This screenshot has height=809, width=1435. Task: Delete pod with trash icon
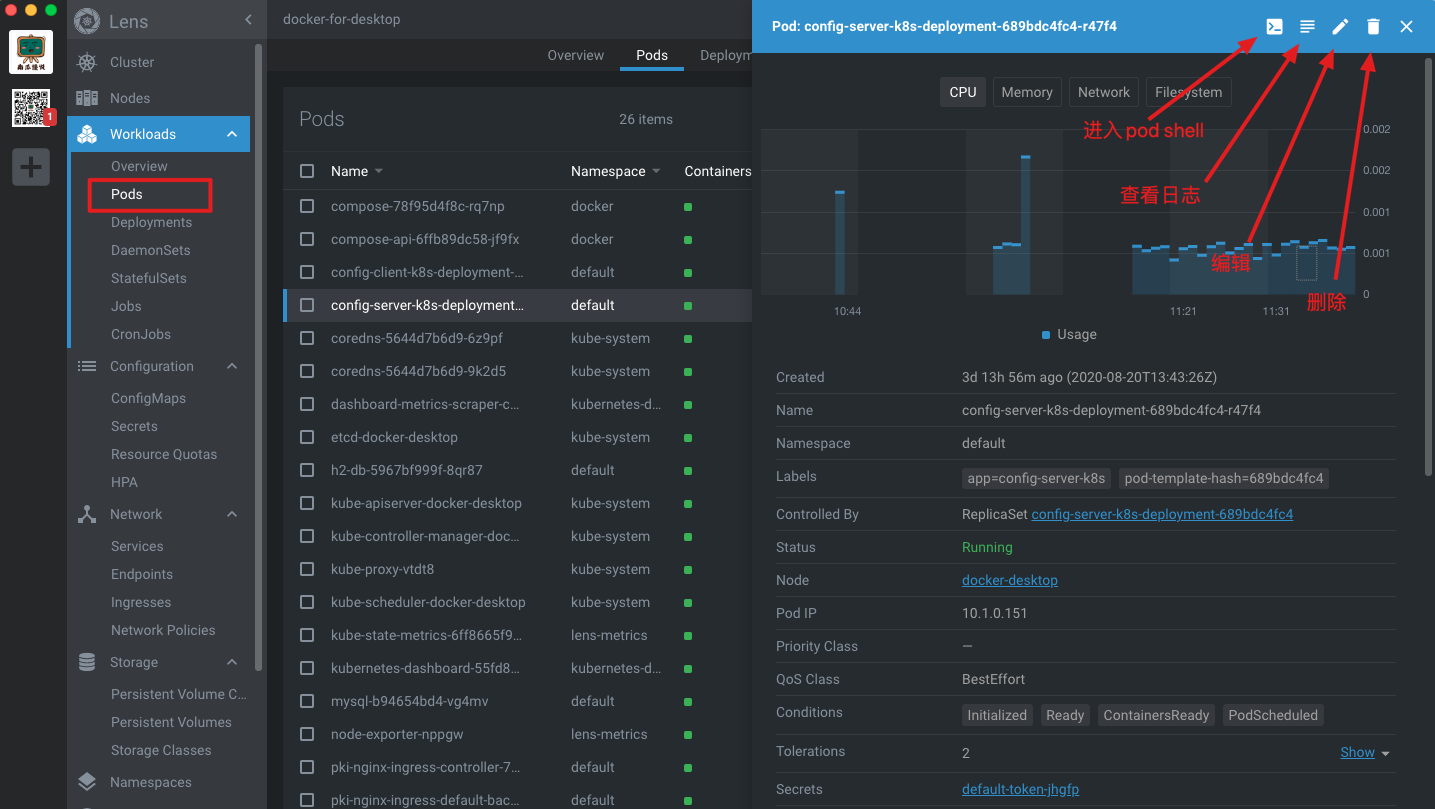(x=1373, y=27)
